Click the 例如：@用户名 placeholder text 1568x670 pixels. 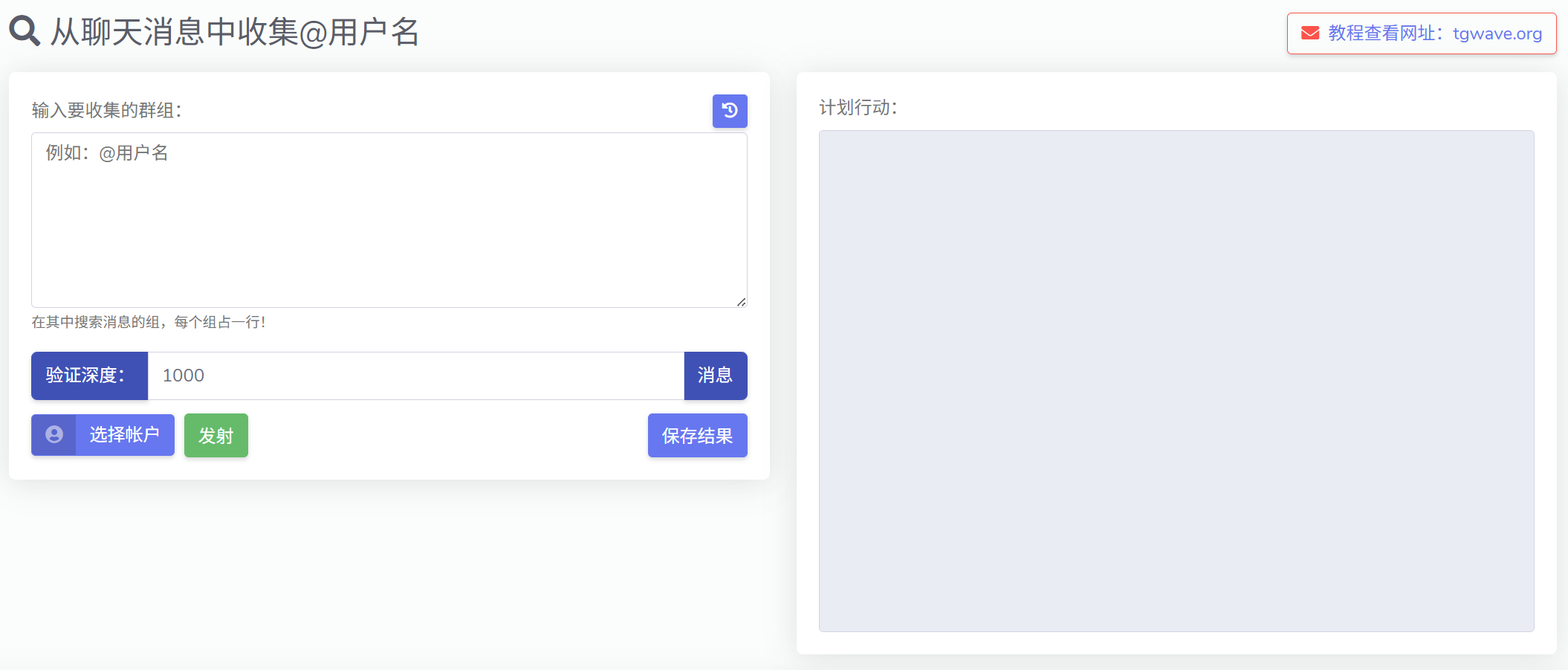pos(107,153)
